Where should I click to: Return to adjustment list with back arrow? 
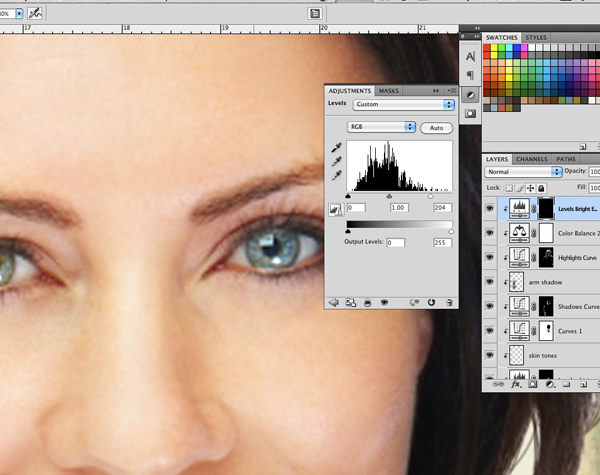[334, 302]
